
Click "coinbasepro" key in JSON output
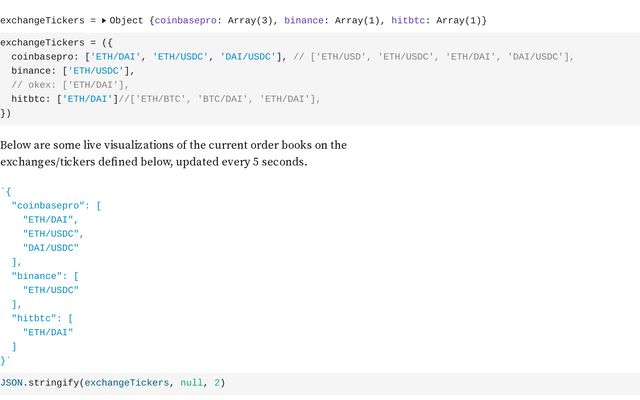tap(51, 206)
